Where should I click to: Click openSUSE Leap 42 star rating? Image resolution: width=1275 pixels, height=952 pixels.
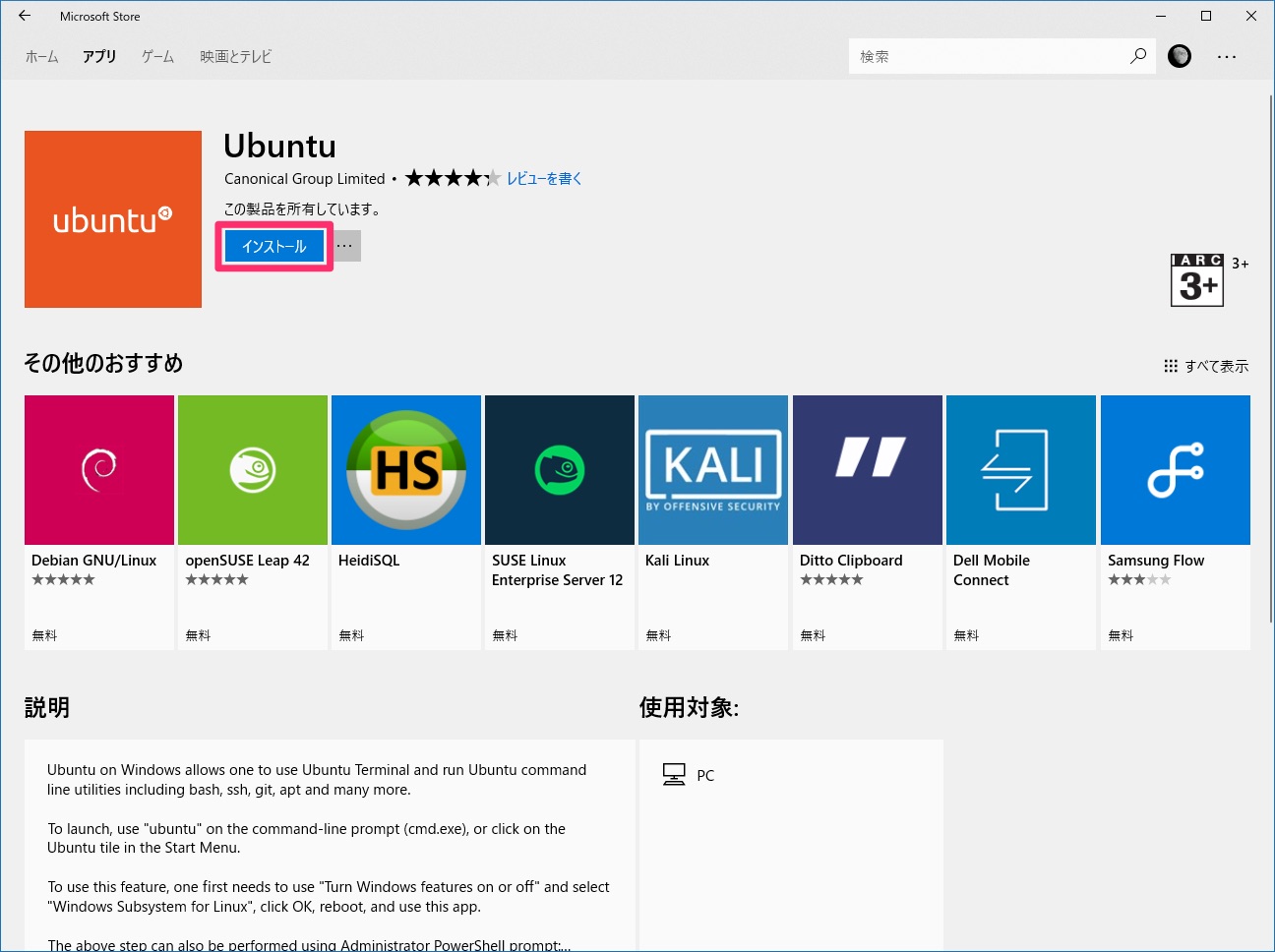[x=216, y=579]
